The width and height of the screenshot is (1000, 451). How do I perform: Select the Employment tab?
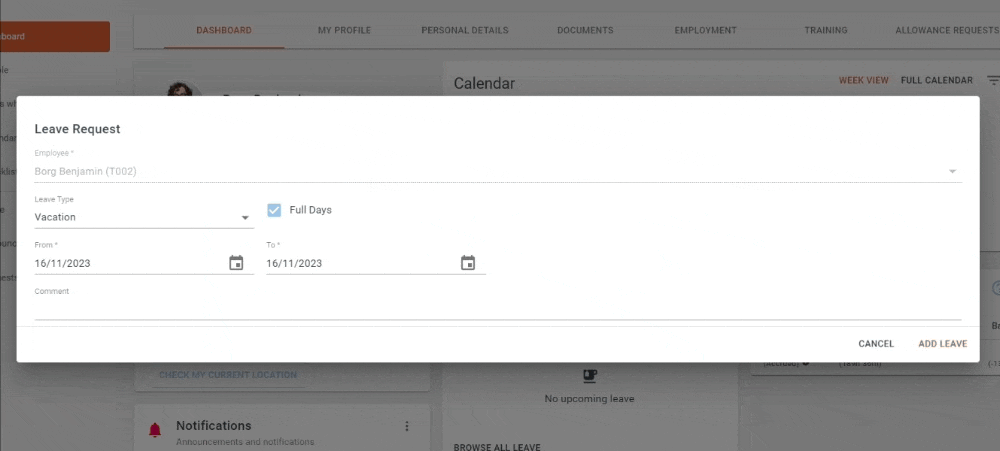tap(705, 30)
